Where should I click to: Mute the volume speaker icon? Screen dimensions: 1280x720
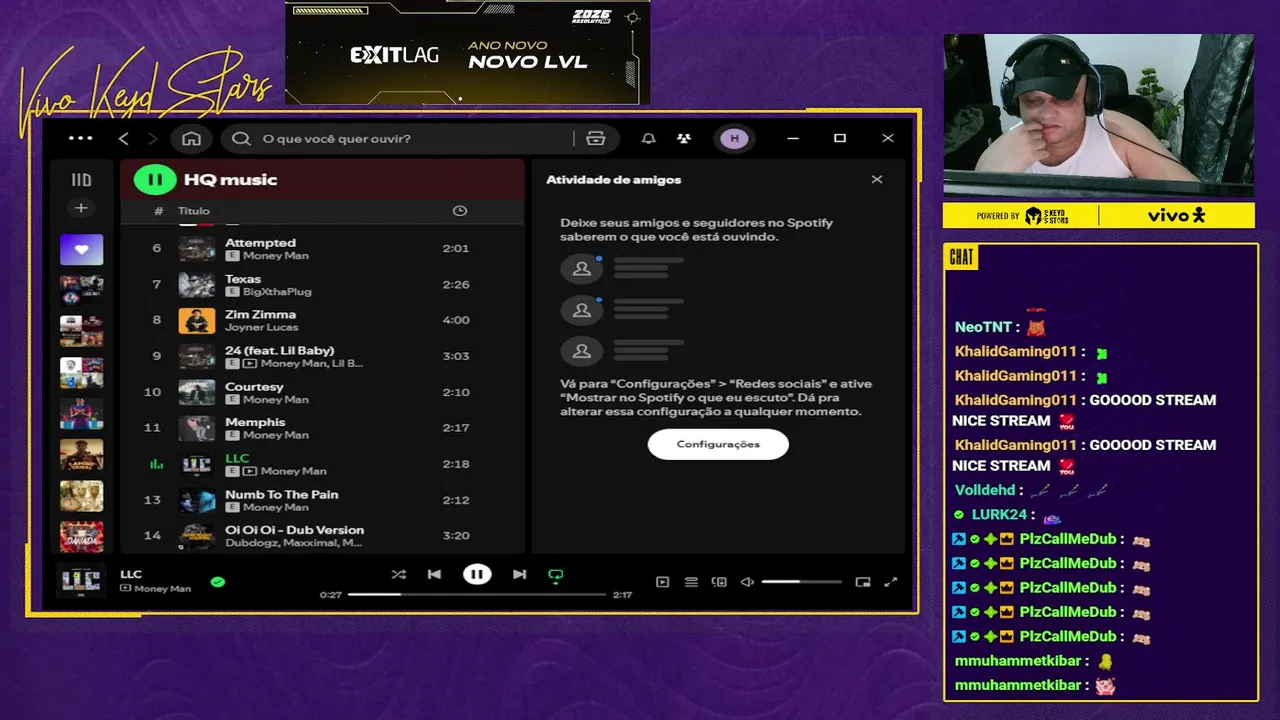point(747,582)
